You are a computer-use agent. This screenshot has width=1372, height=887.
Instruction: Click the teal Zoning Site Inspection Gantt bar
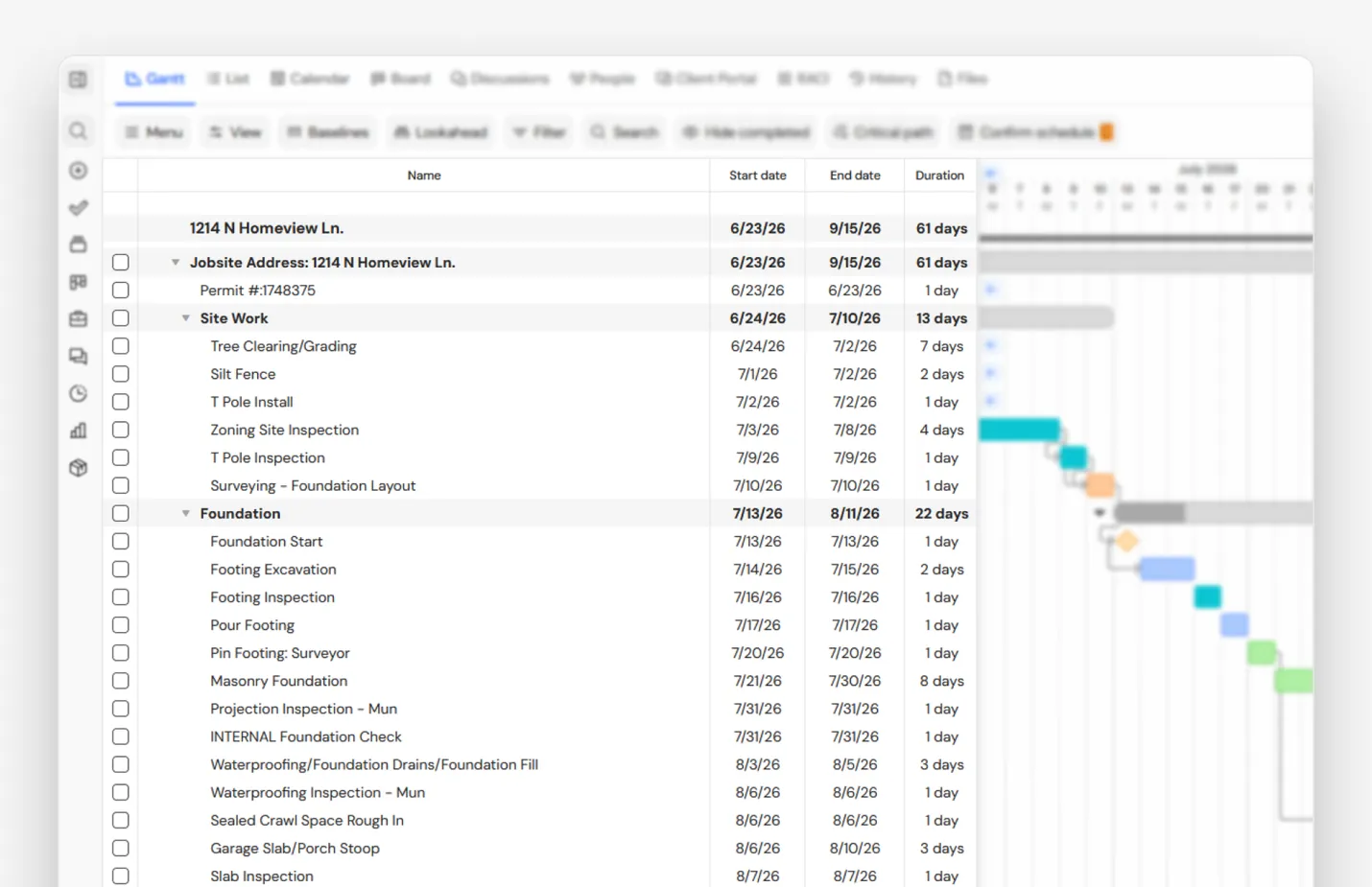click(x=1019, y=430)
